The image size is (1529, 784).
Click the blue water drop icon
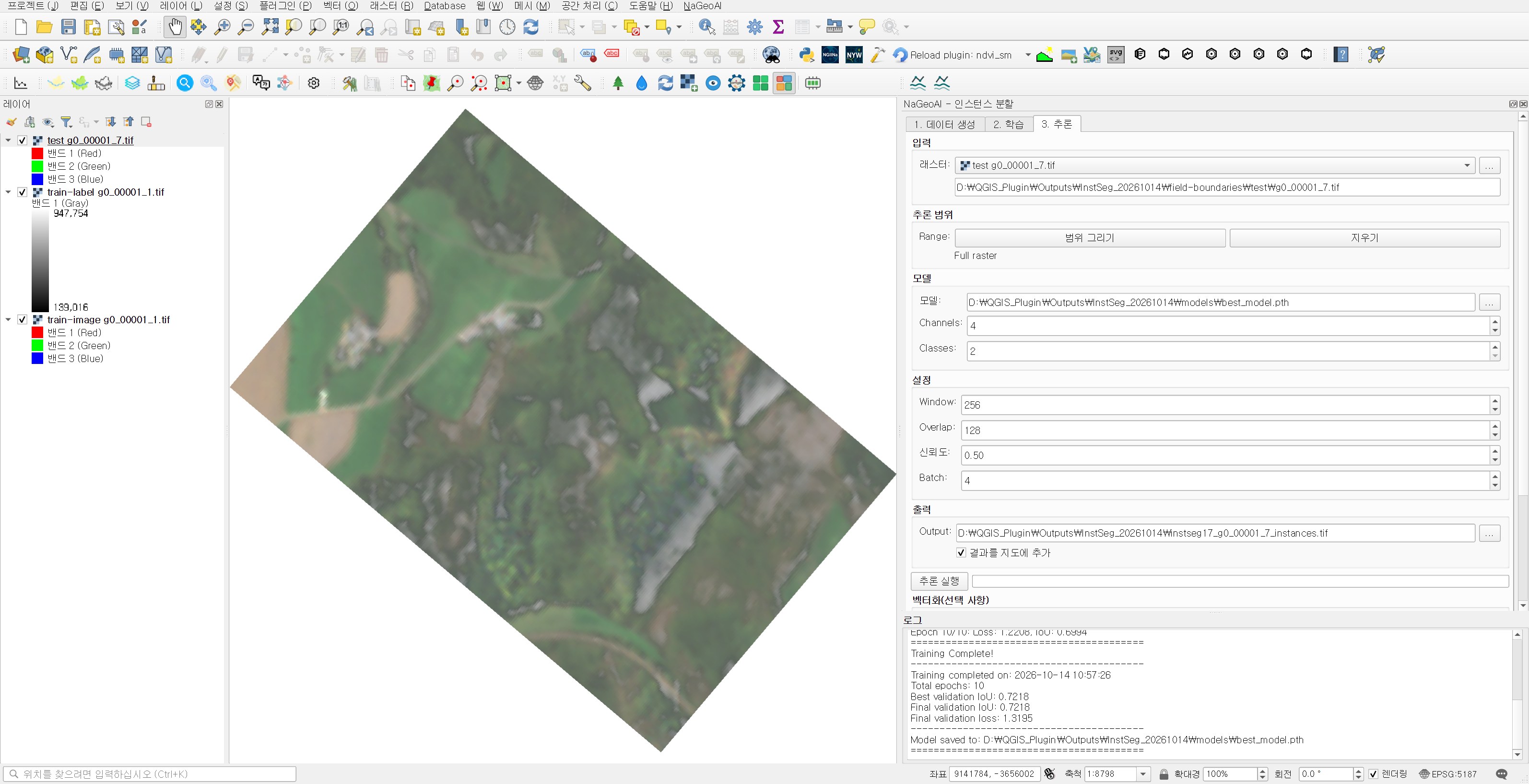(x=642, y=83)
